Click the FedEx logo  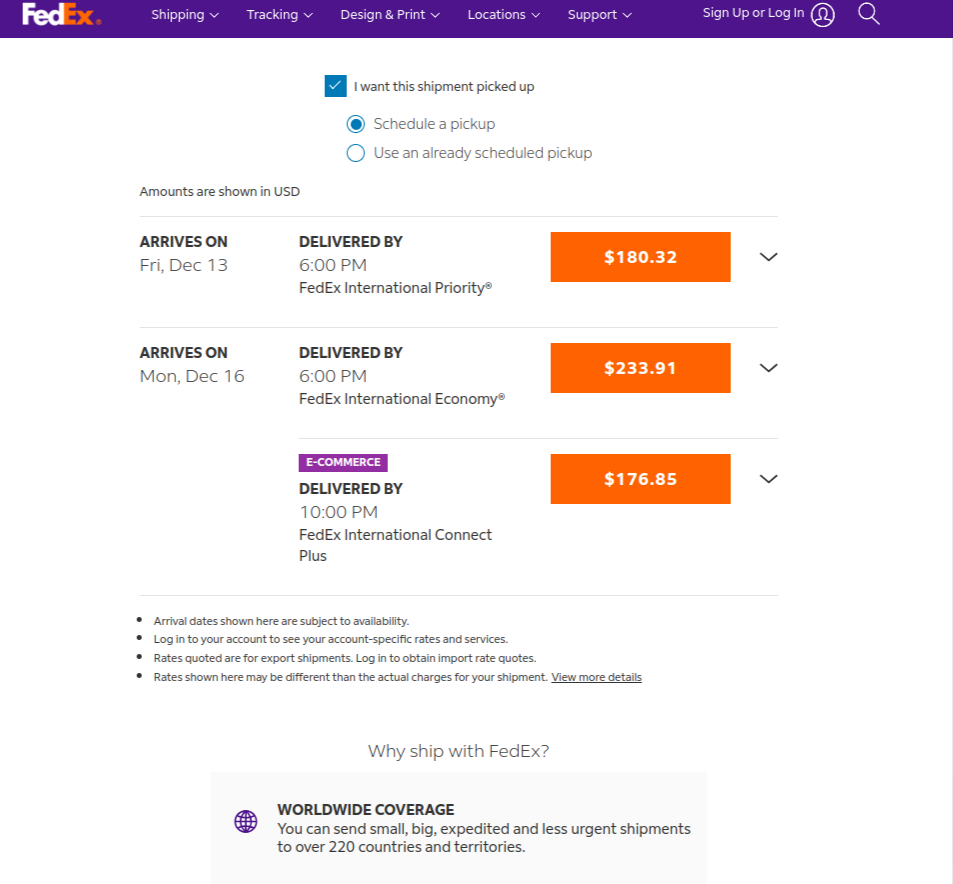(x=61, y=14)
